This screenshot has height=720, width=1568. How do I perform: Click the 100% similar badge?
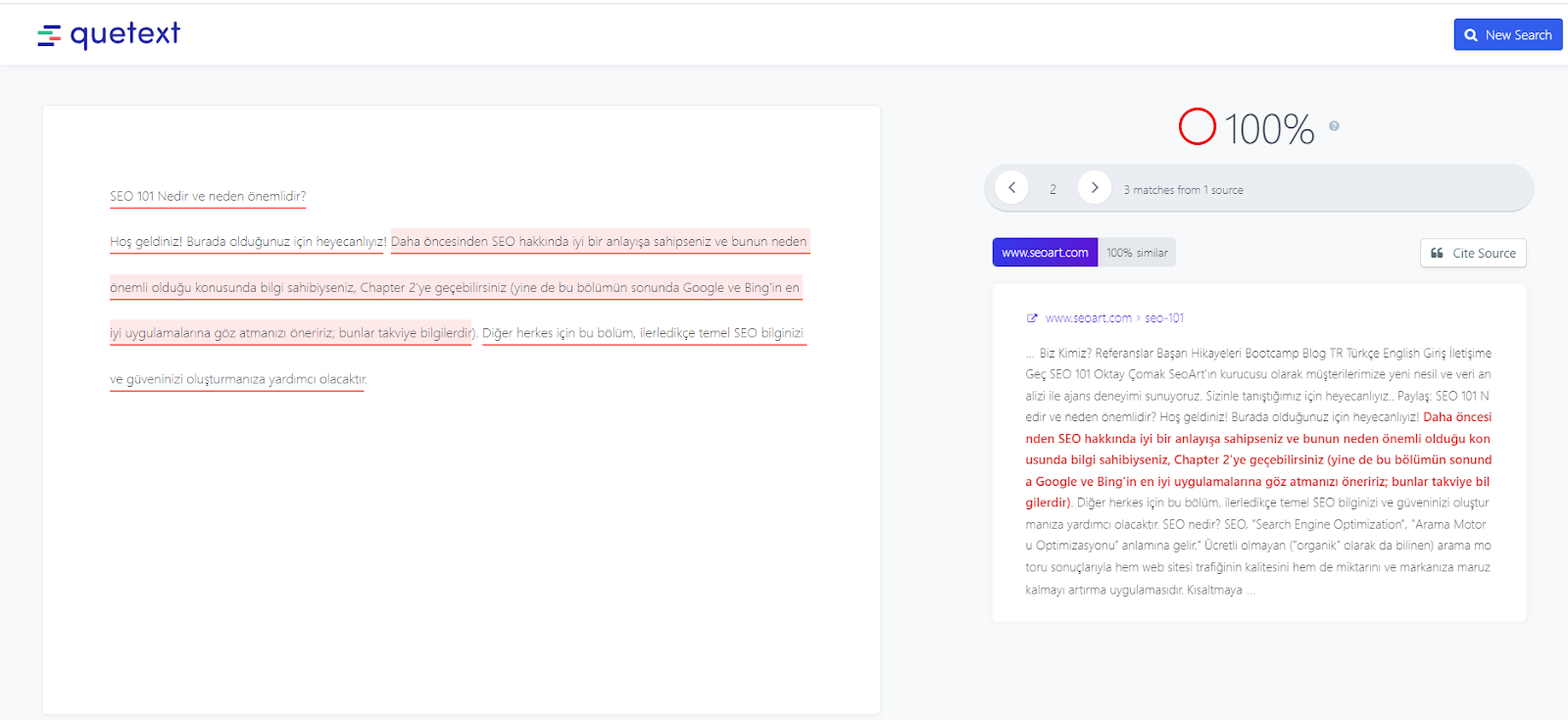(1137, 253)
